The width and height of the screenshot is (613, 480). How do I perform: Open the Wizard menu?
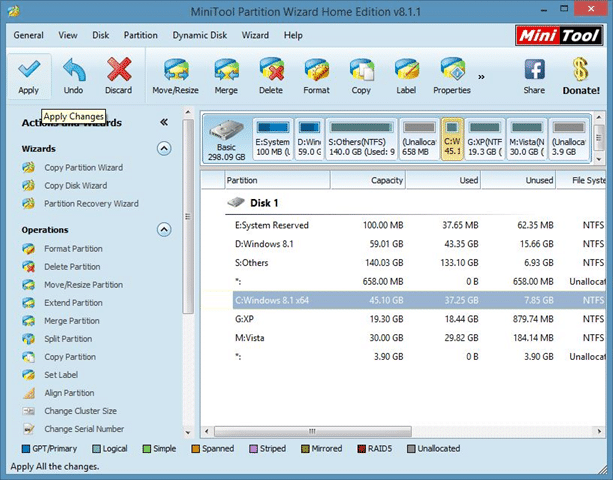tap(255, 35)
